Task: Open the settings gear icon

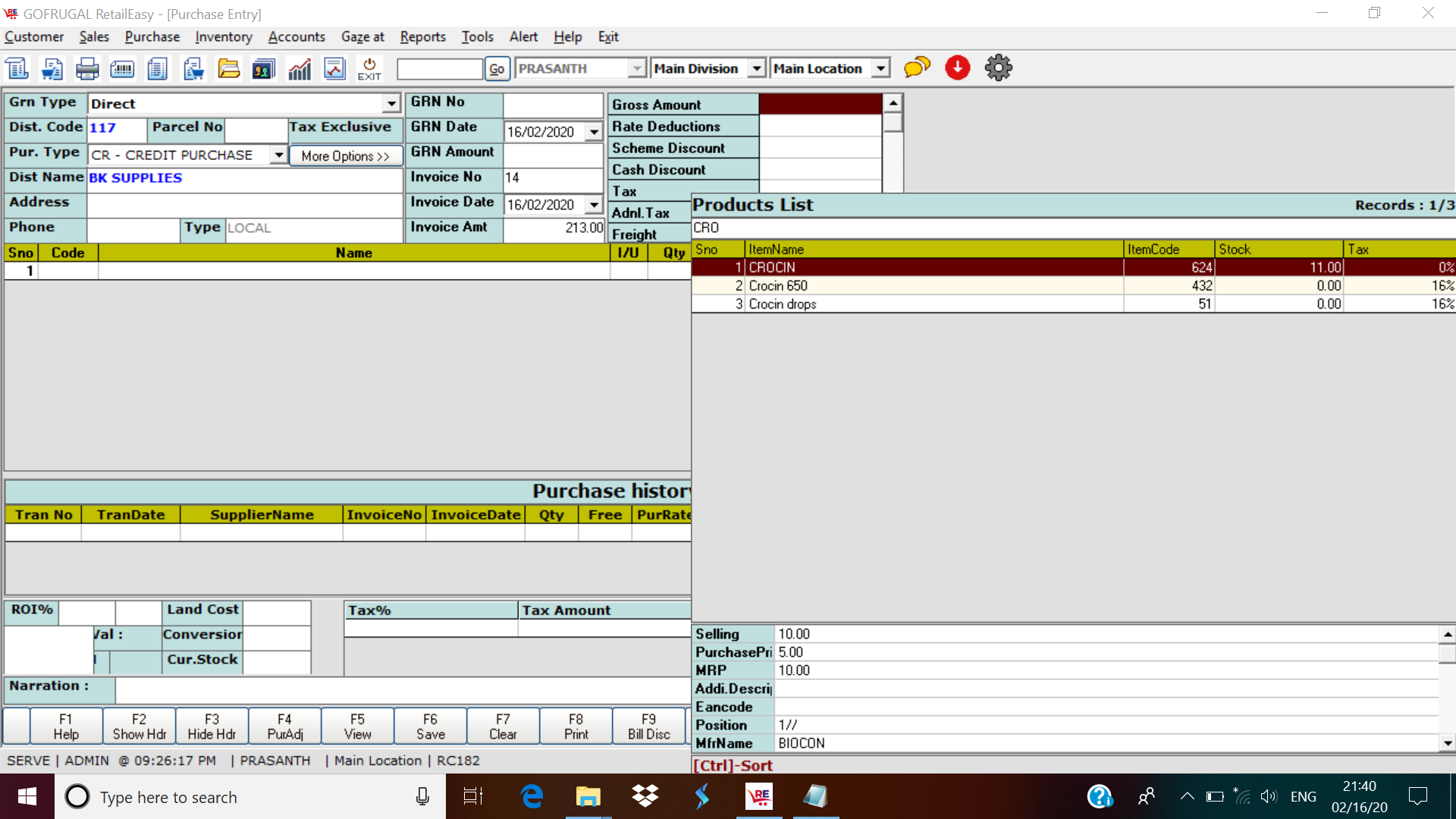Action: (x=998, y=68)
